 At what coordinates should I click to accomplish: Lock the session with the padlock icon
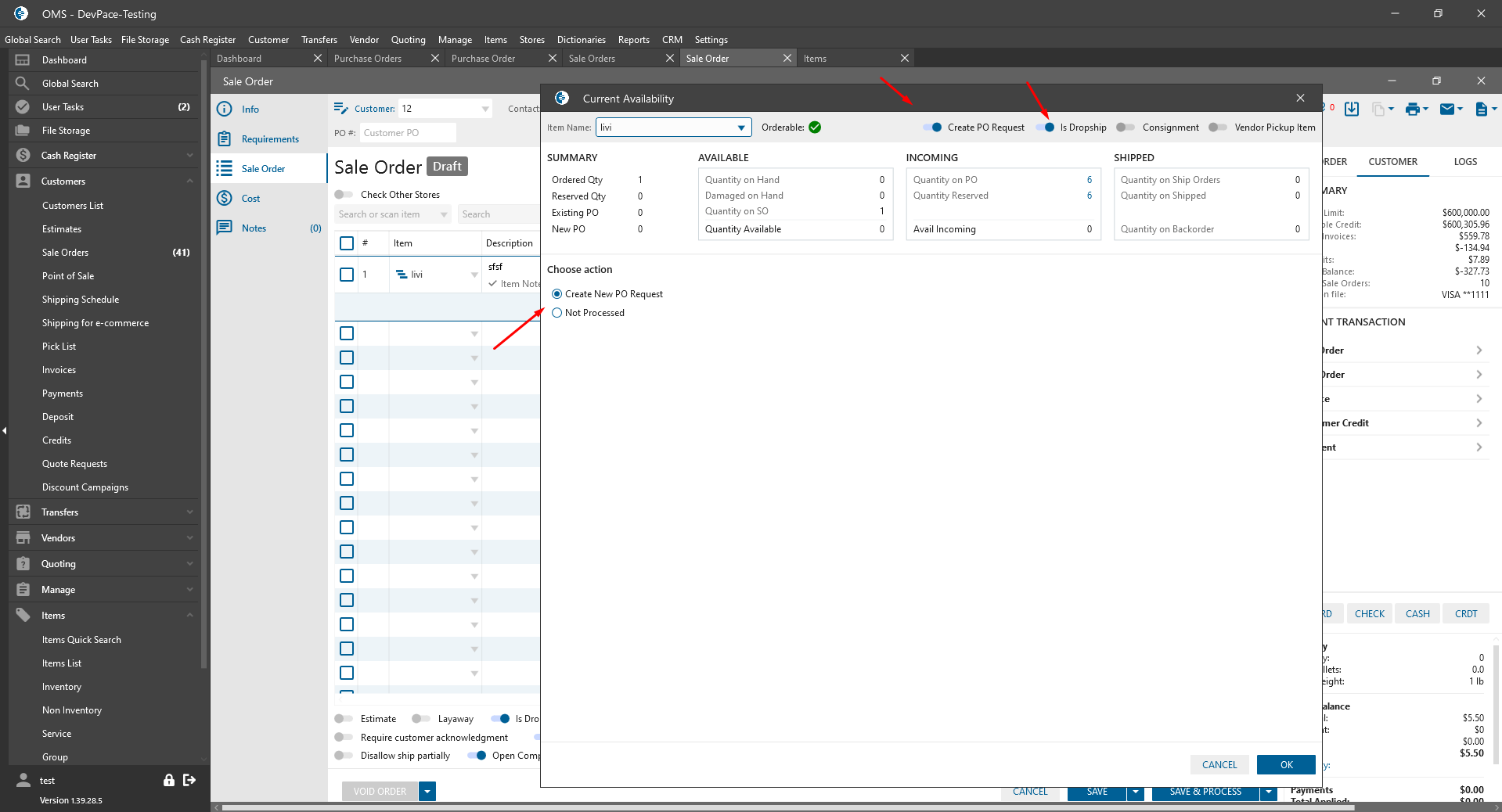coord(168,780)
